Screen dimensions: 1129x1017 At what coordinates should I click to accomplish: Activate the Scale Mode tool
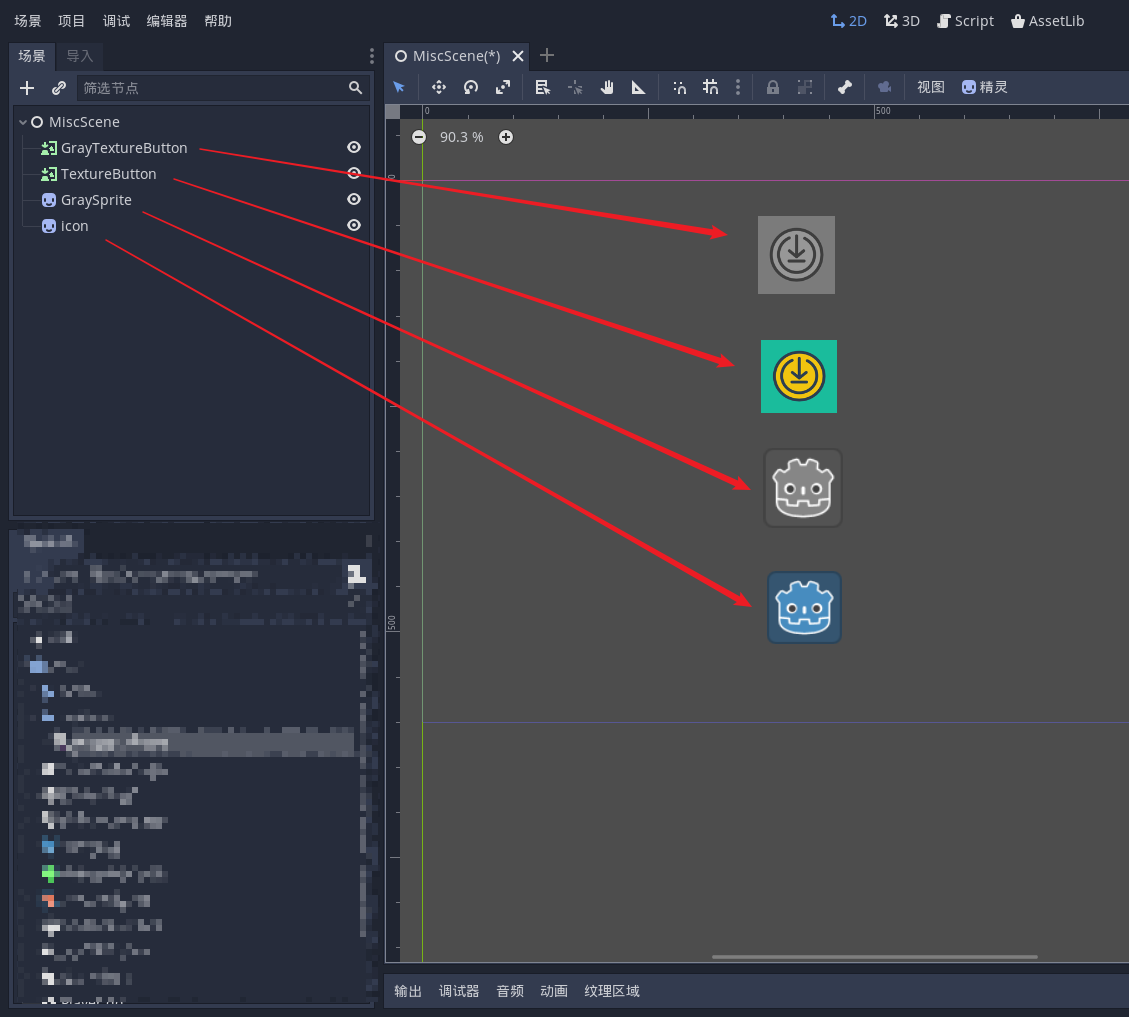point(503,87)
